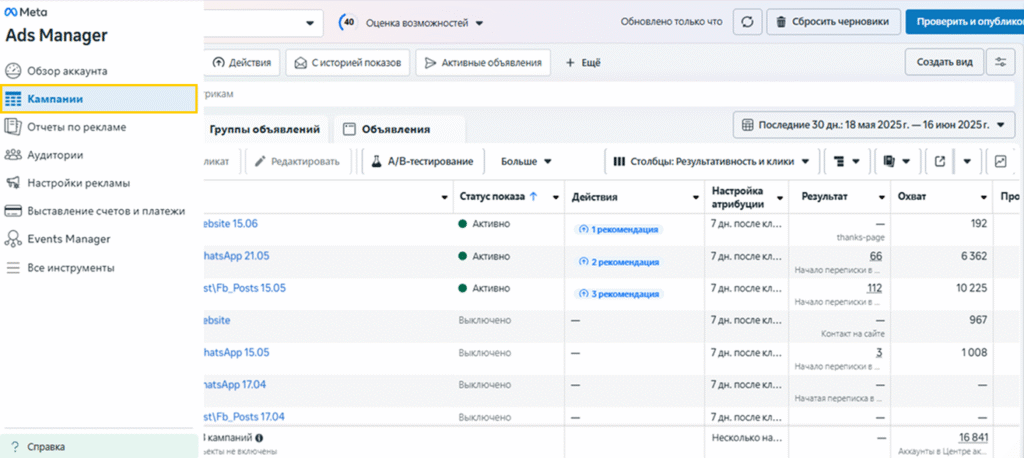Open campaign link ending 'hatsApp 15.05'

pyautogui.click(x=236, y=352)
